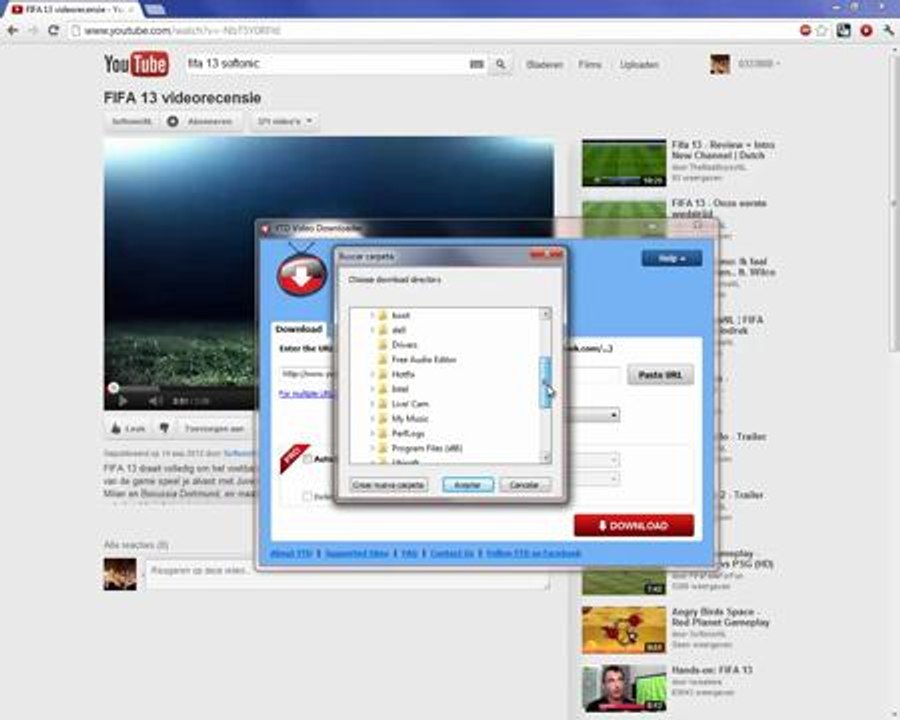
Task: Expand the Program Files (x86) node
Action: 371,448
